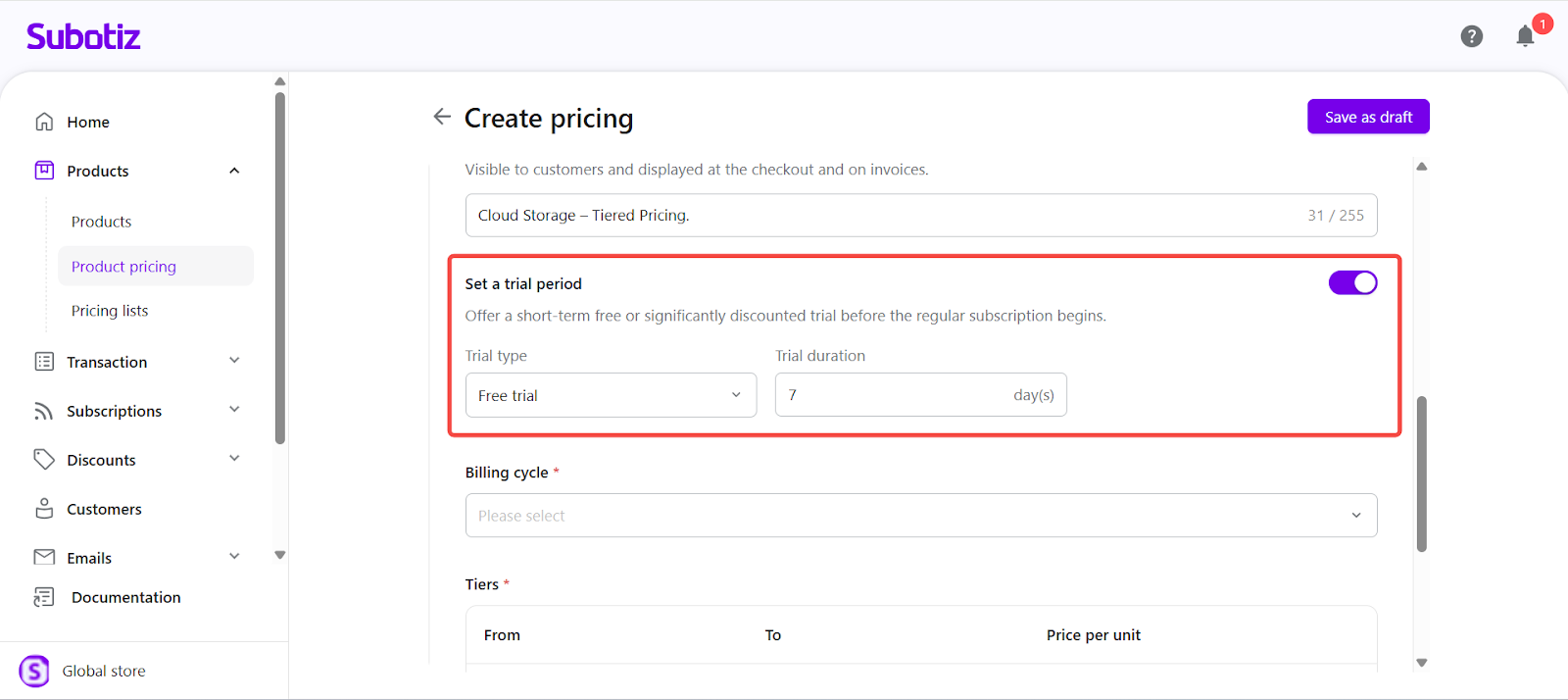
Task: Select Product pricing in sidebar
Action: pyautogui.click(x=123, y=267)
